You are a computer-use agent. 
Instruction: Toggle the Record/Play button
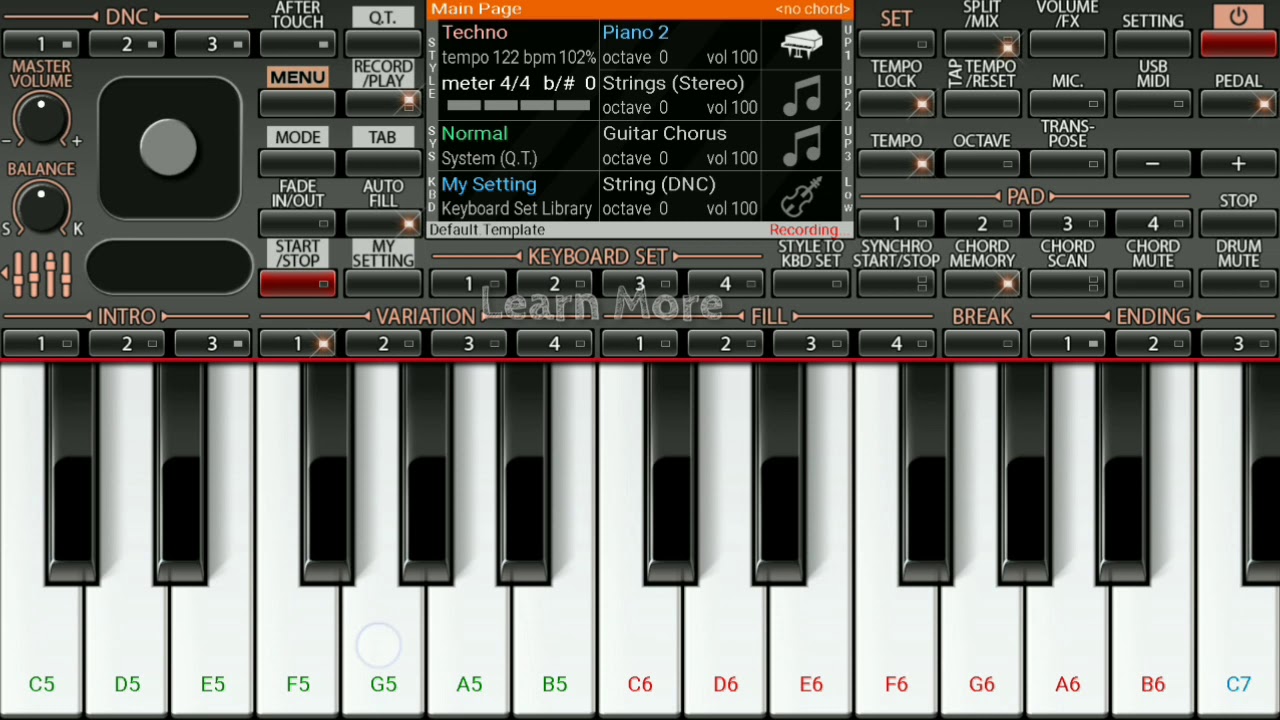coord(383,102)
